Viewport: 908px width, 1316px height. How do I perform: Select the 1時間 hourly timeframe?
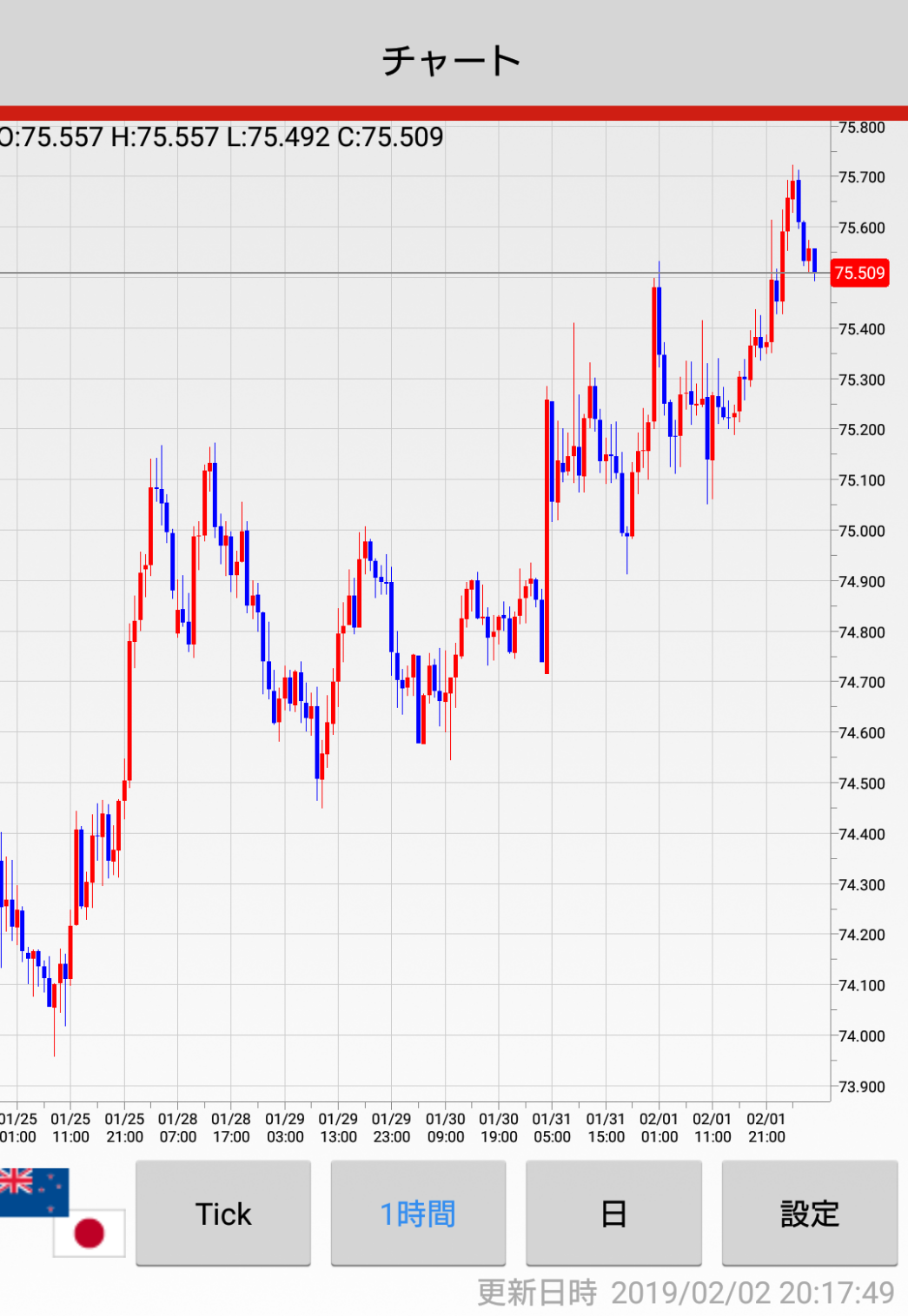pyautogui.click(x=418, y=1213)
